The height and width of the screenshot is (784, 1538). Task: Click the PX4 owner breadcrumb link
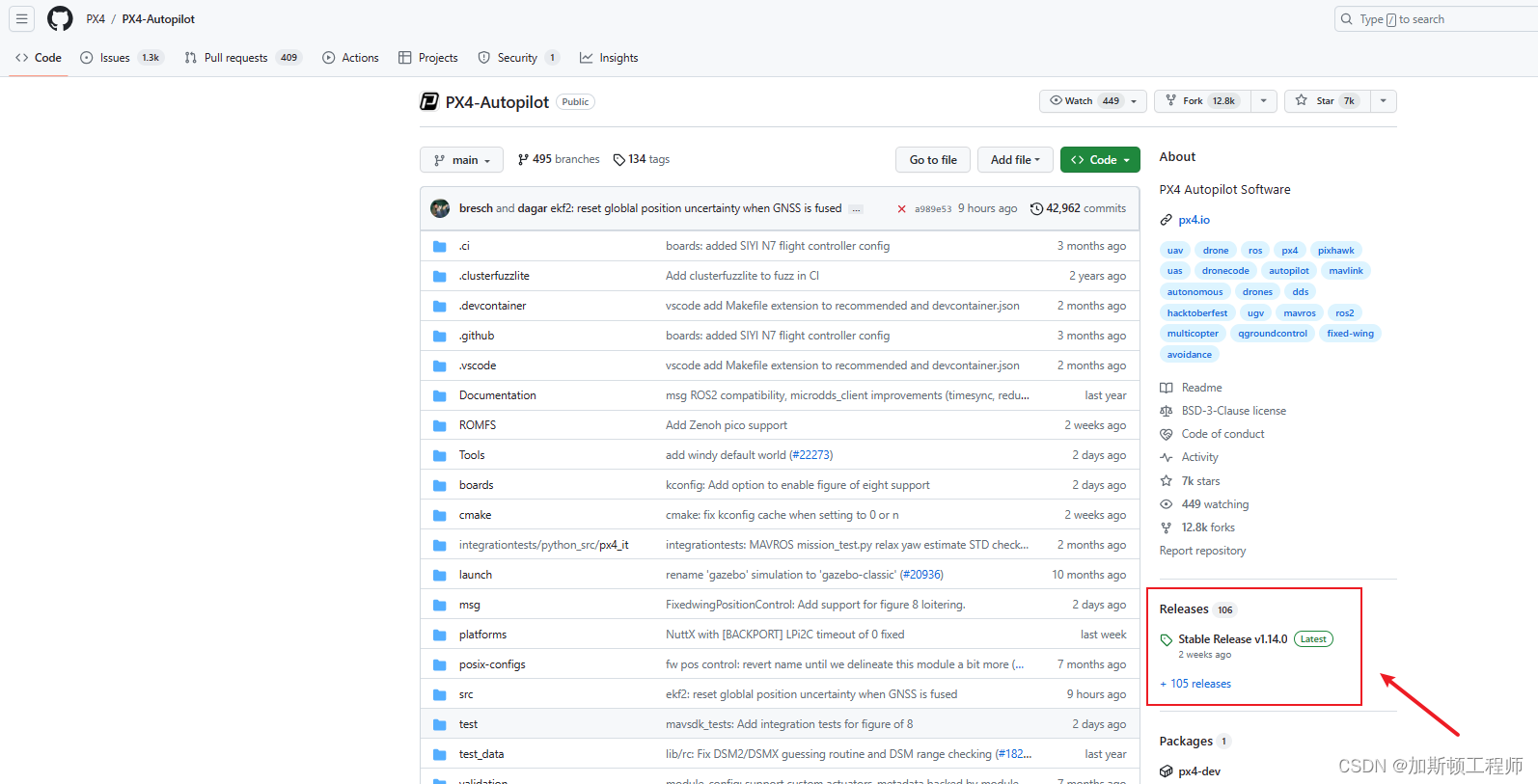pos(96,19)
